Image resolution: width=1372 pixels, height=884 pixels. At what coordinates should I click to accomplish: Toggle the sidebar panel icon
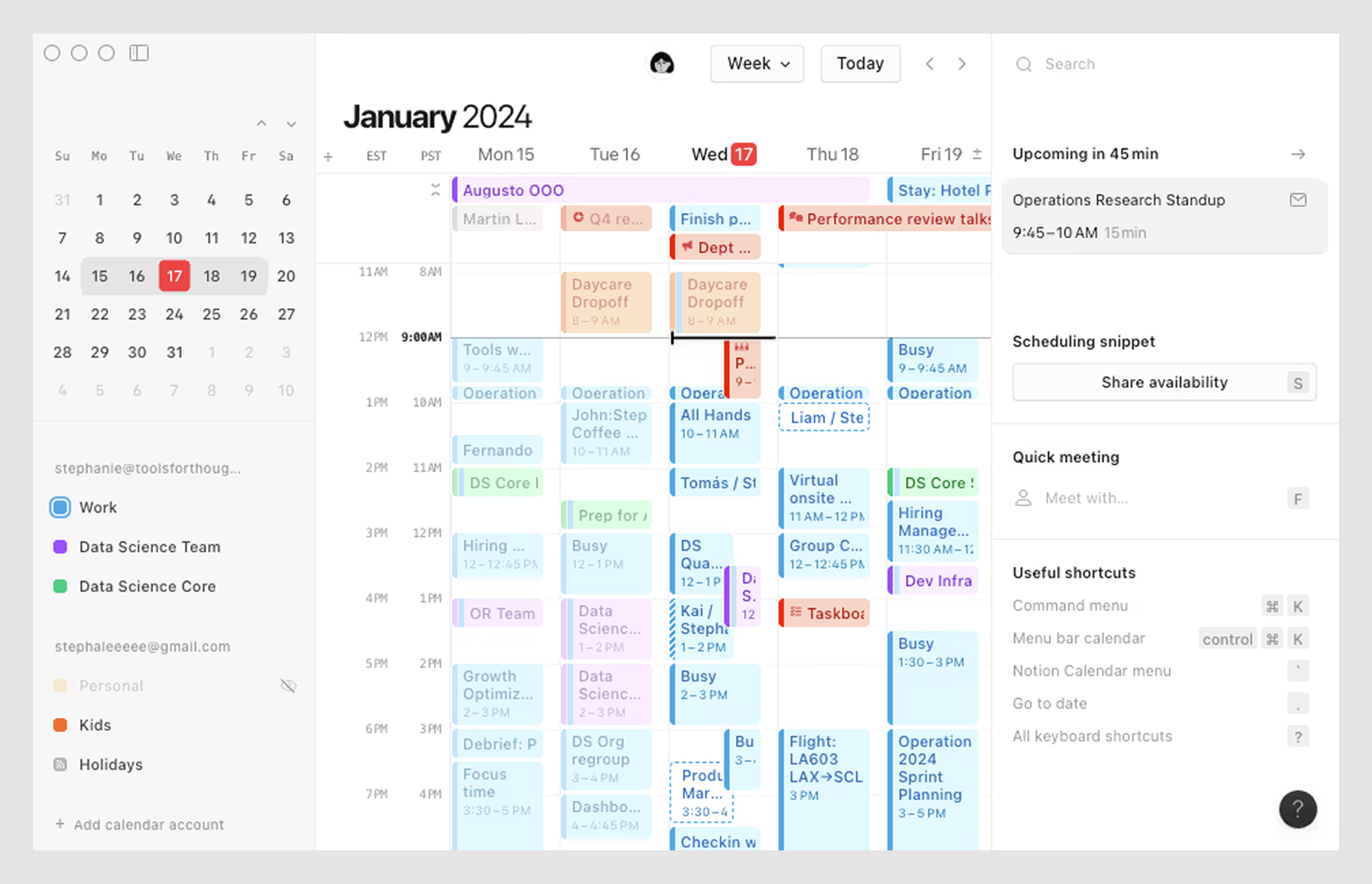(139, 53)
